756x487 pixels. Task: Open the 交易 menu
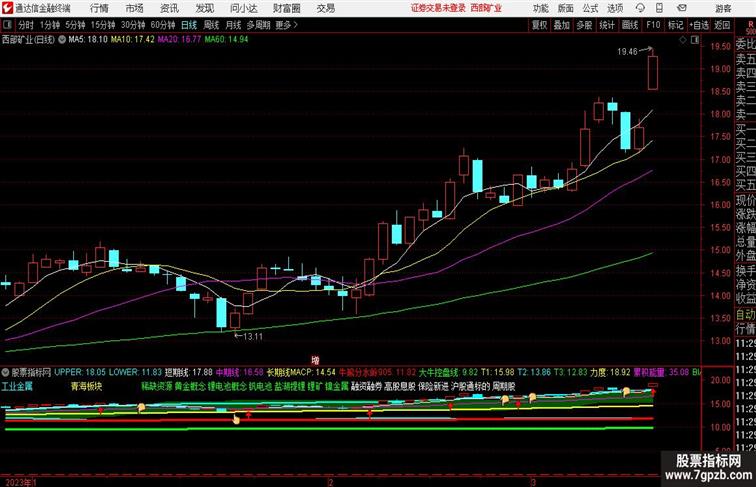(x=325, y=8)
